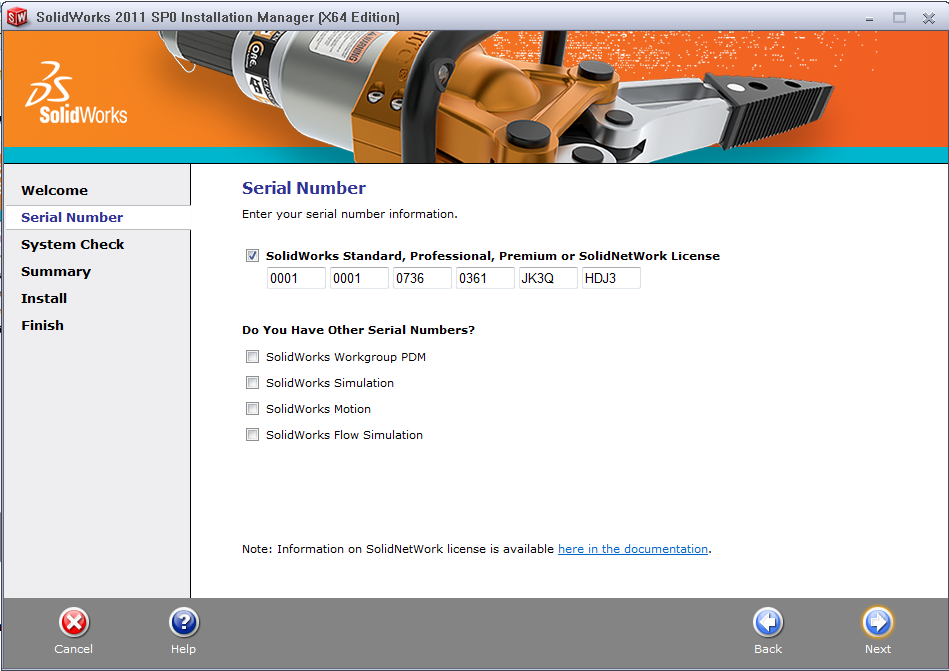Select the Install step in sidebar
The width and height of the screenshot is (949, 671).
point(44,298)
